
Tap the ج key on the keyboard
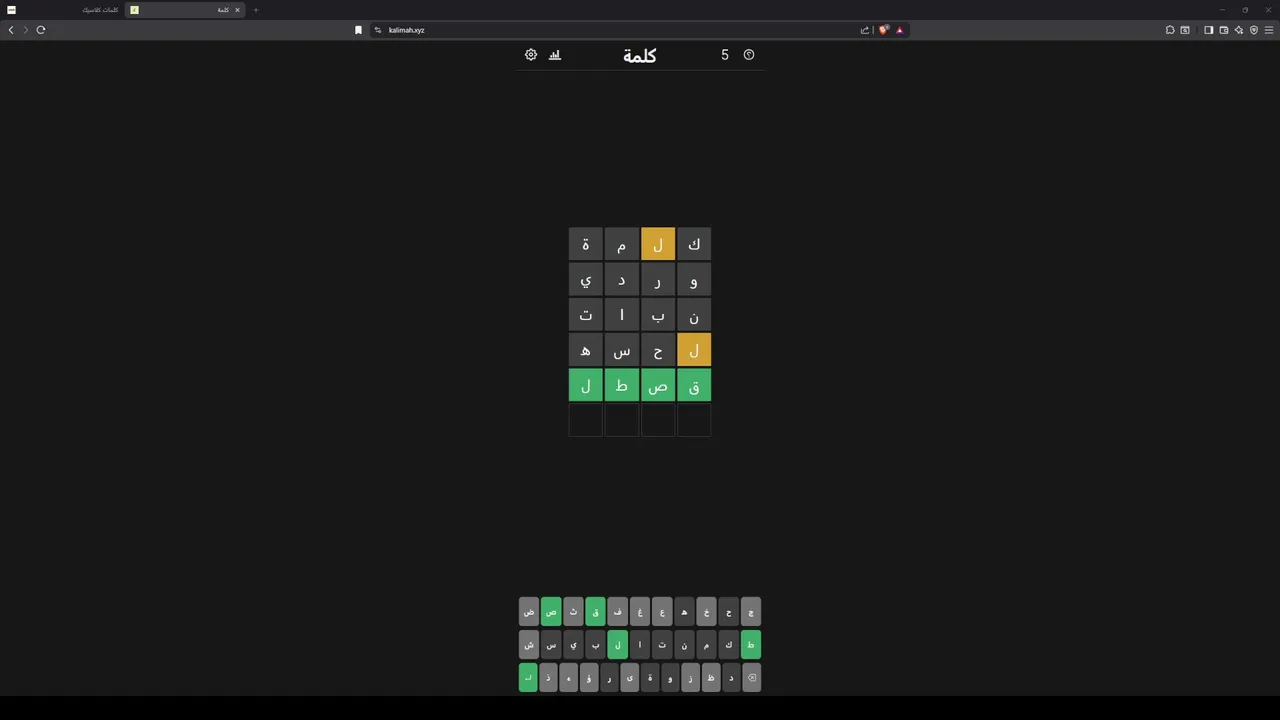coord(751,611)
